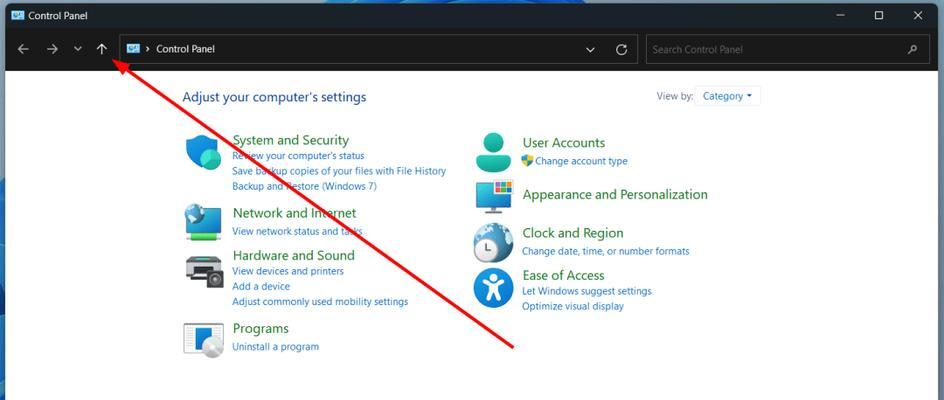
Task: Click the Control Panel breadcrumb in address bar
Action: coord(185,49)
